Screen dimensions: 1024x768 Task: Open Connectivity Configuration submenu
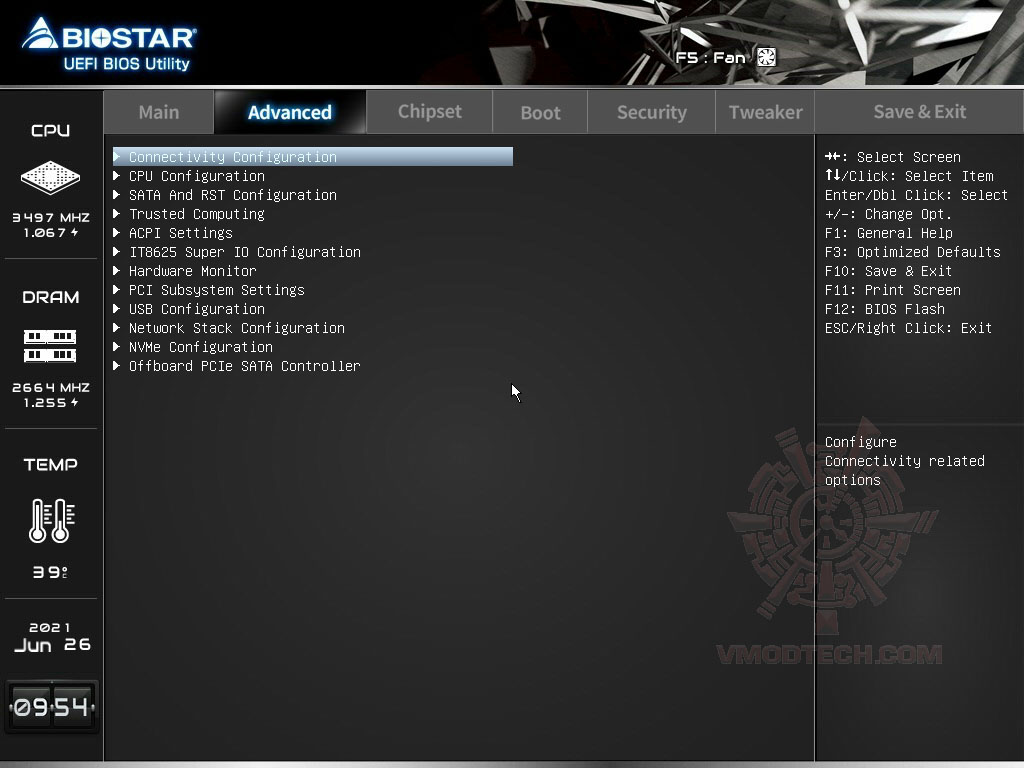point(313,157)
